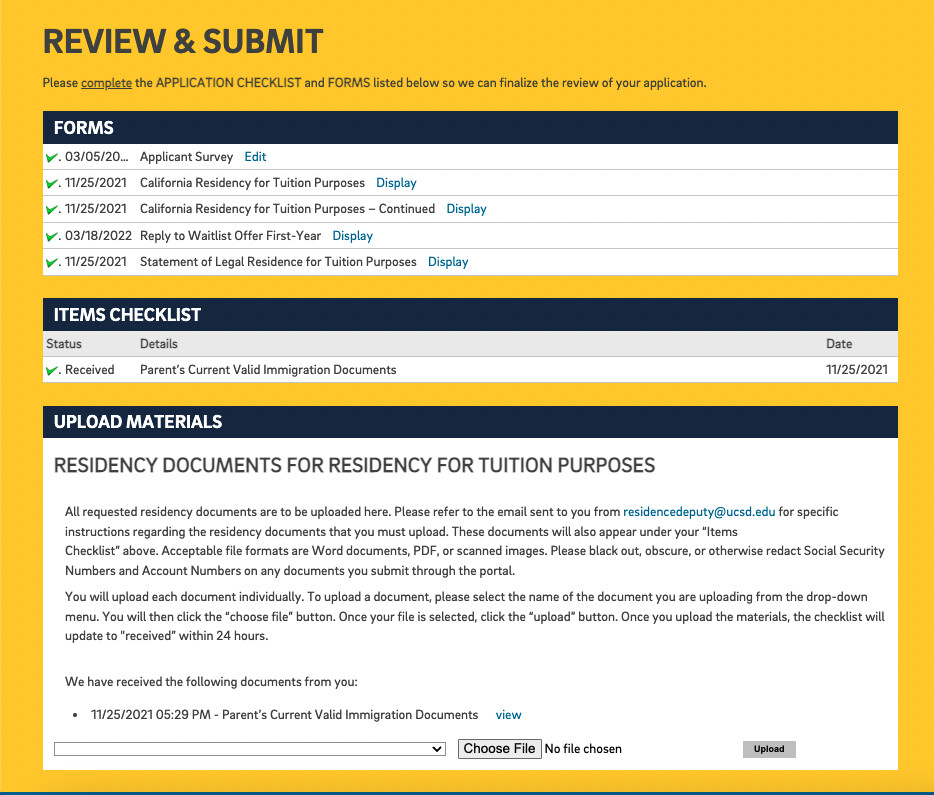Viewport: 934px width, 795px height.
Task: Click the Applicant Survey form name
Action: (x=186, y=157)
